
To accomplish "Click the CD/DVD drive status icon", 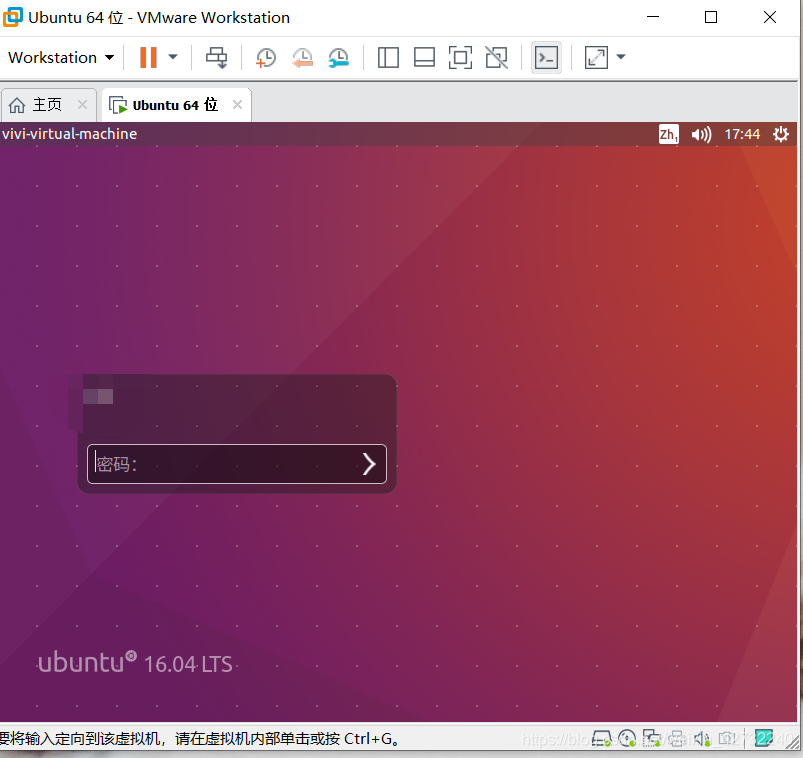I will tap(627, 739).
